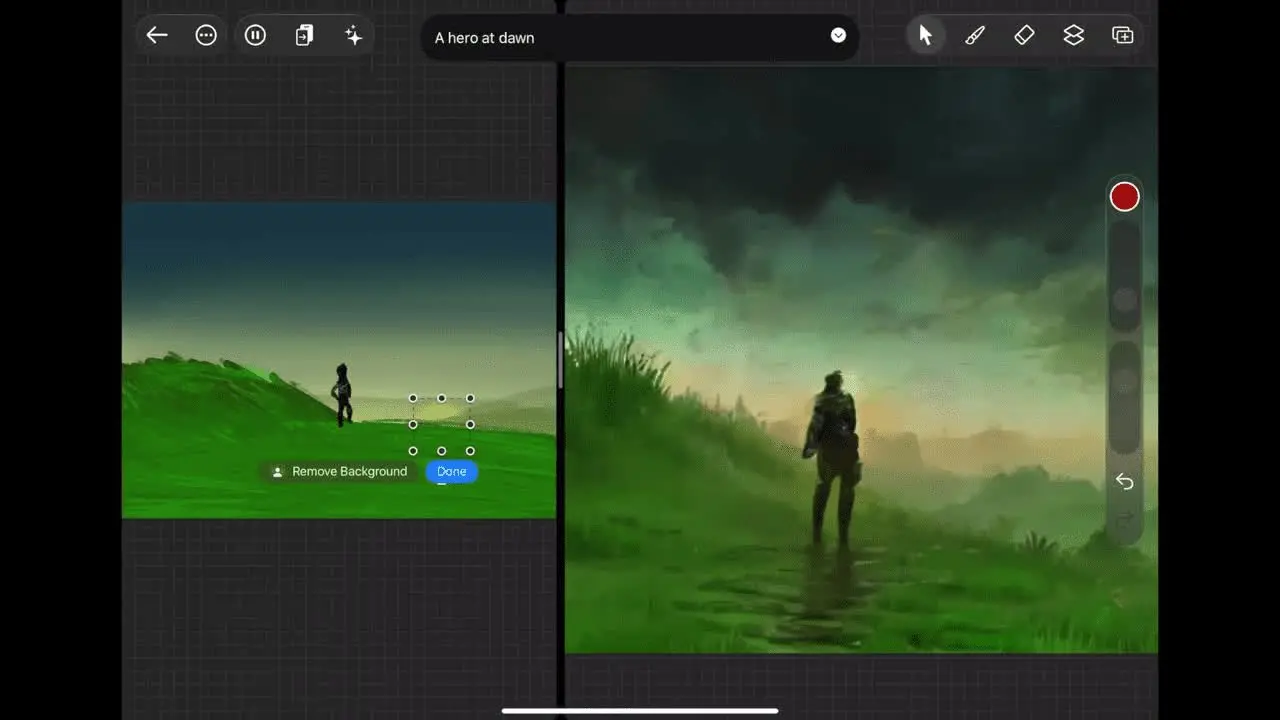This screenshot has width=1280, height=720.
Task: Click the sparkle AI enhance icon
Action: point(353,36)
